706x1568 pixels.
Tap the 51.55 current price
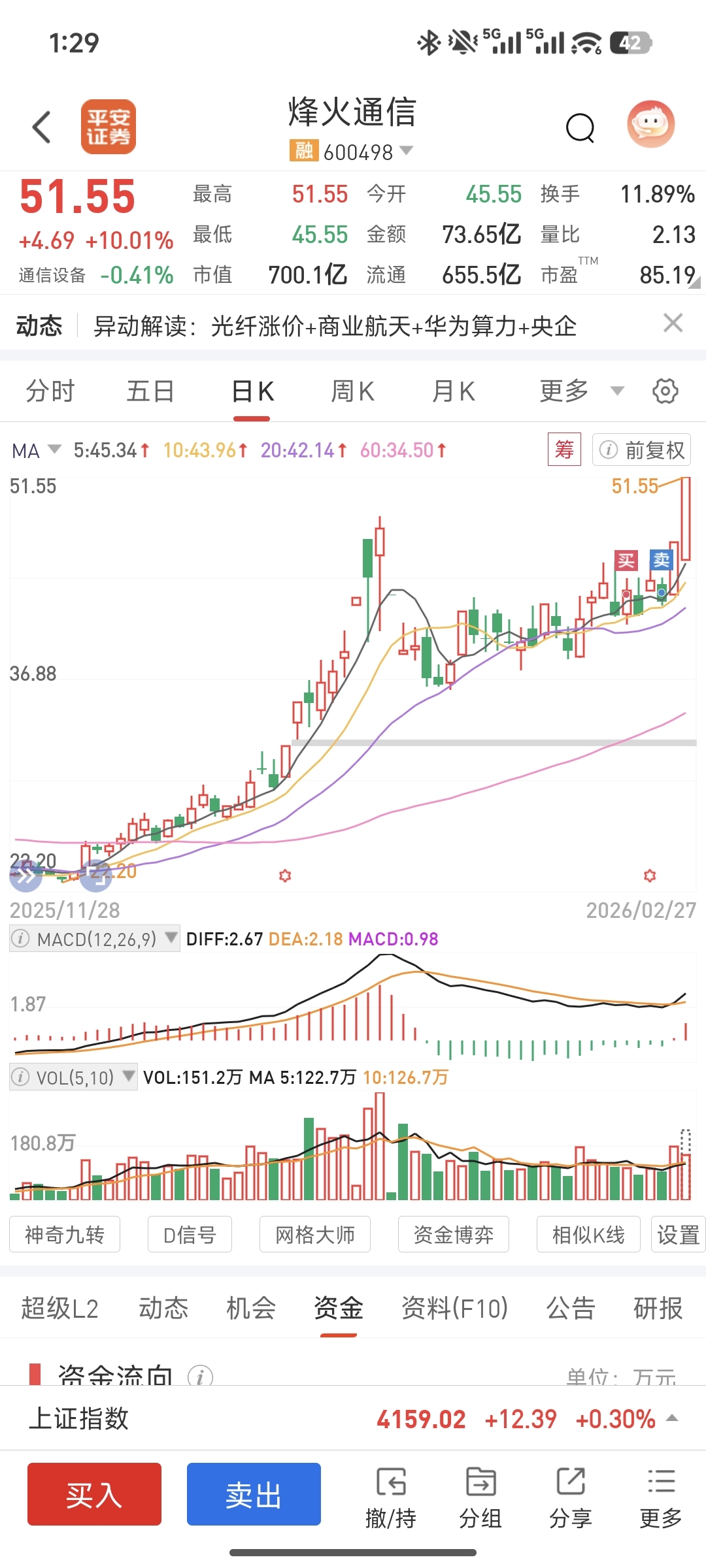pyautogui.click(x=77, y=197)
